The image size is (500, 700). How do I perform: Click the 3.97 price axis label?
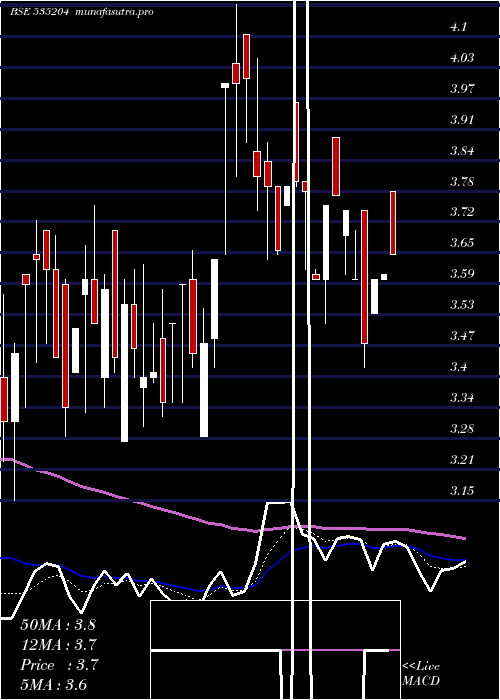(462, 88)
